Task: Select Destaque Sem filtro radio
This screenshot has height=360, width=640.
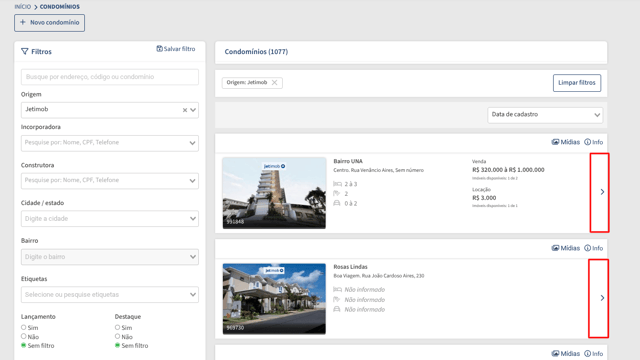Action: point(118,345)
